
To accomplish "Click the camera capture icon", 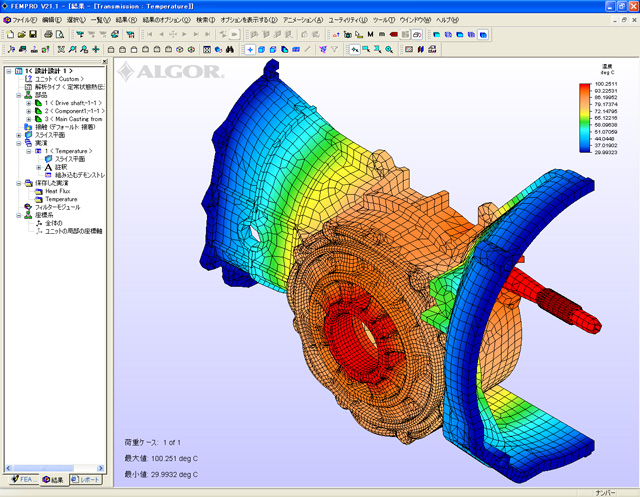I will click(x=347, y=35).
